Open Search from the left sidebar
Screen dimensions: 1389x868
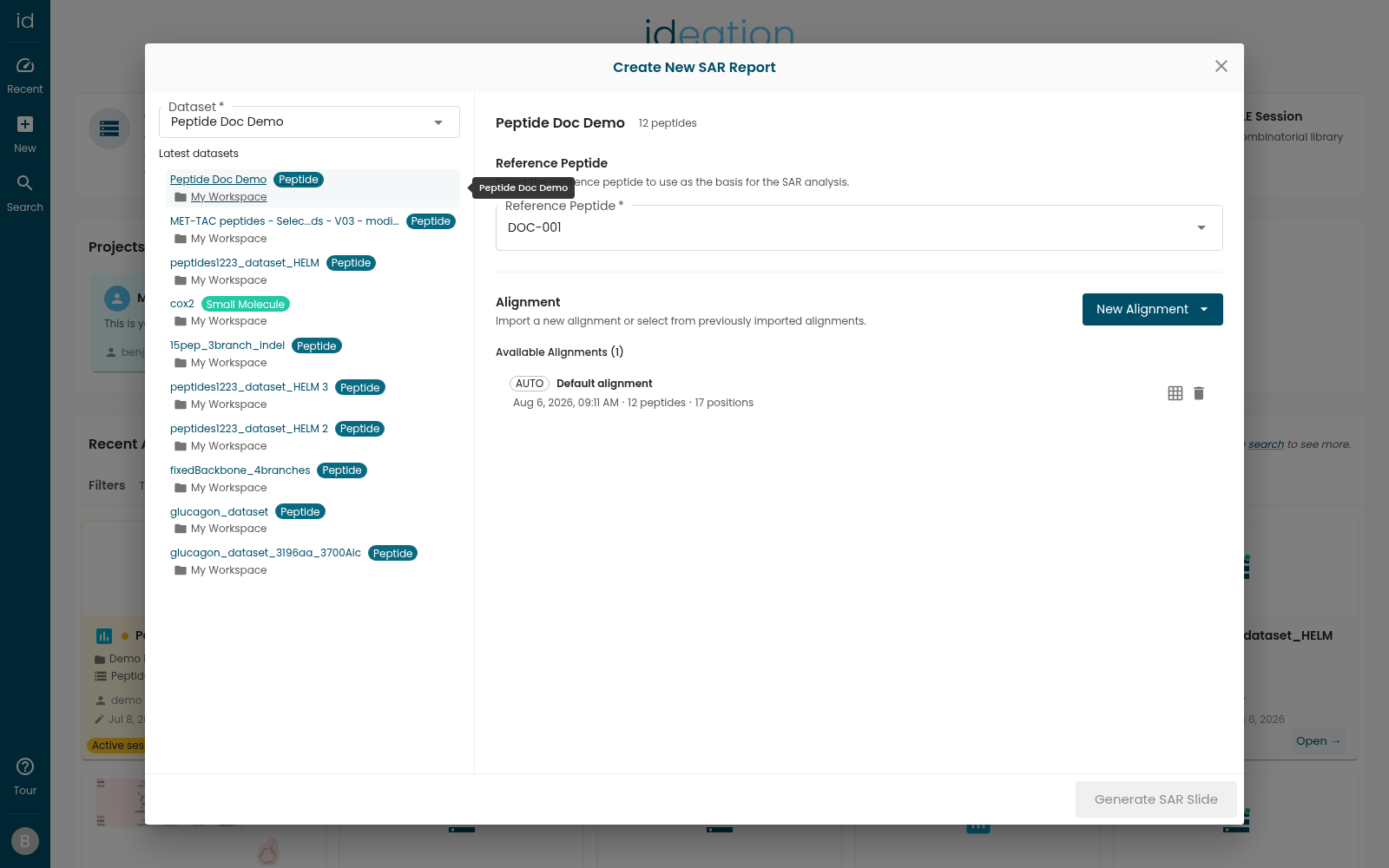coord(25,194)
